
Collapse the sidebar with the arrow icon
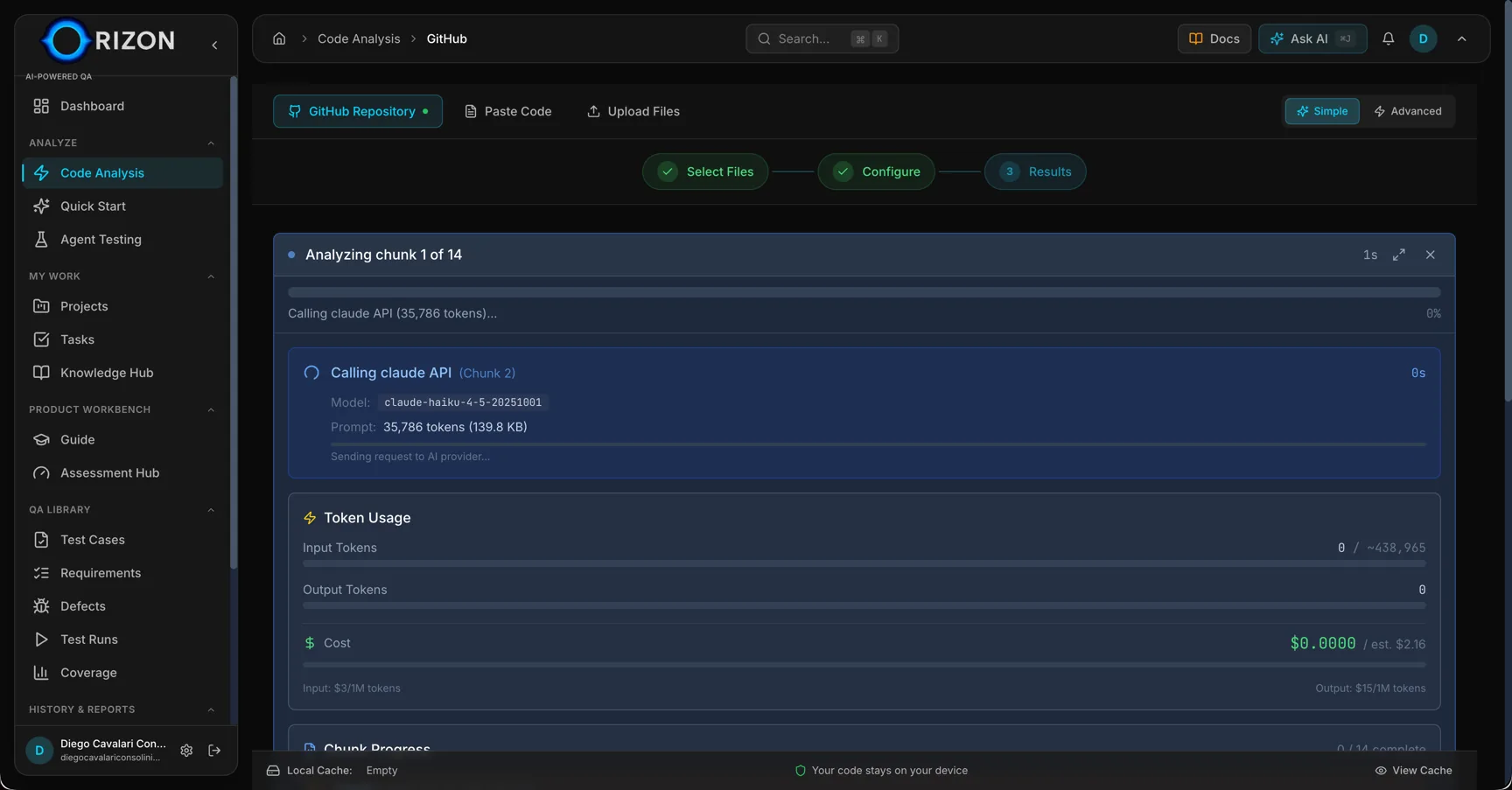tap(214, 45)
